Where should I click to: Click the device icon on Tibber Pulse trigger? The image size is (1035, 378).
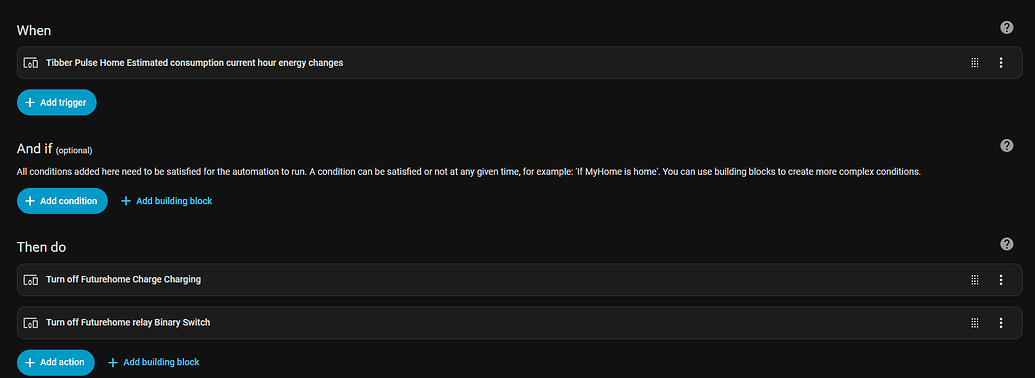(31, 63)
